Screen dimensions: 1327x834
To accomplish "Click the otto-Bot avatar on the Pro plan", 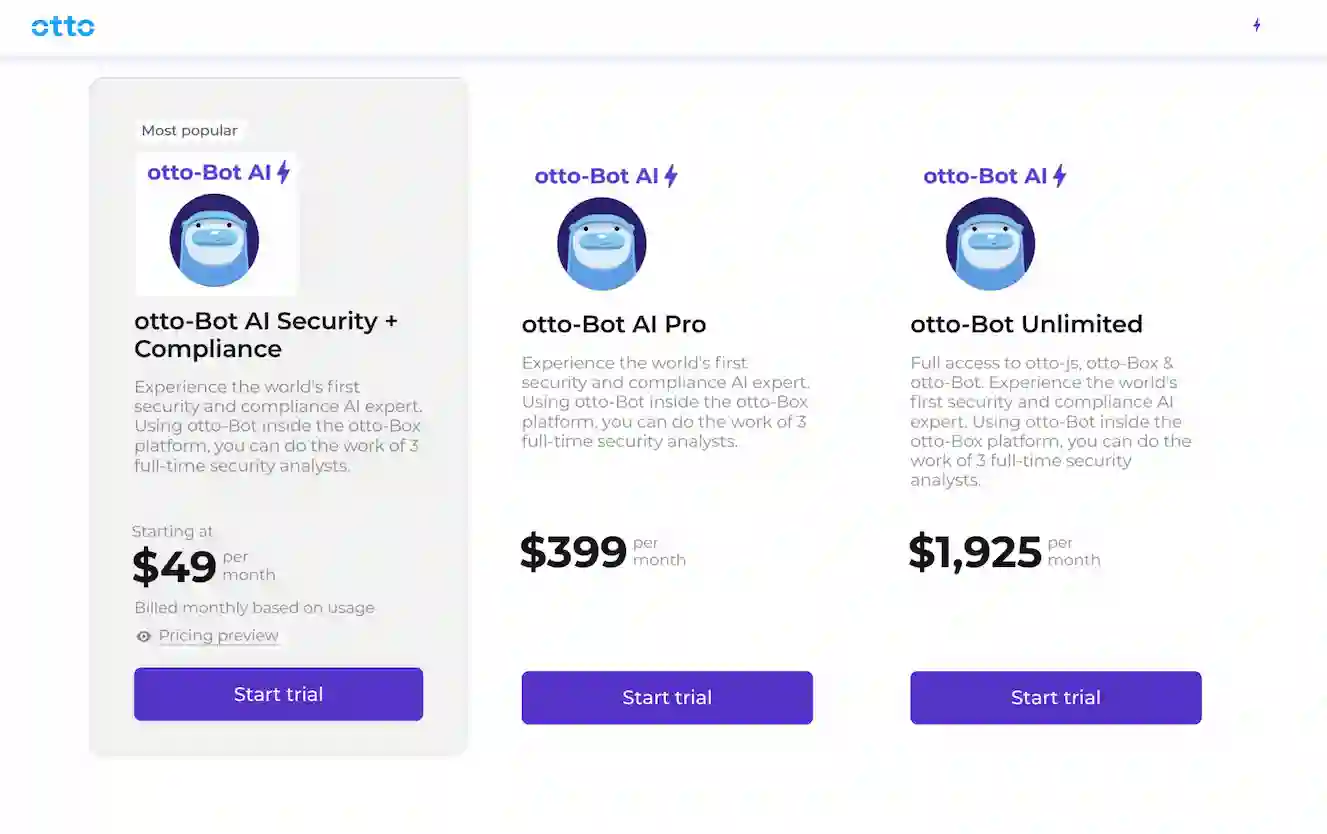I will (601, 243).
